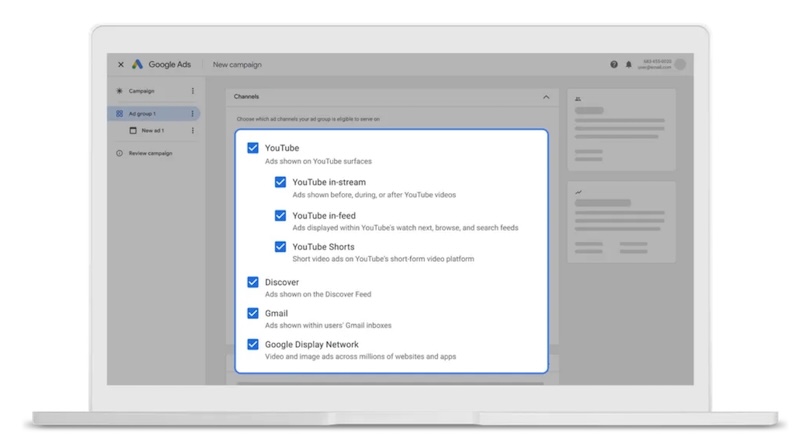Uncheck the YouTube channel checkbox
Viewport: 800px width, 444px height.
pos(253,147)
